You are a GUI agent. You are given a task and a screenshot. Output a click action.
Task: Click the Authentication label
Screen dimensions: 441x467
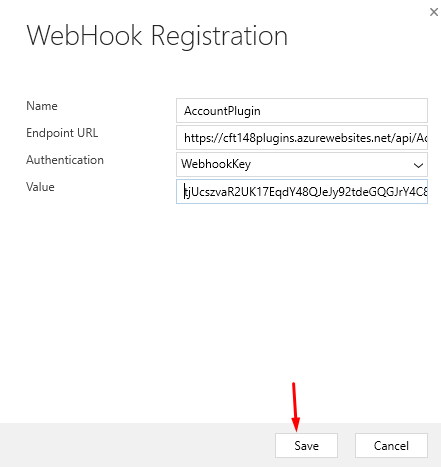click(65, 160)
